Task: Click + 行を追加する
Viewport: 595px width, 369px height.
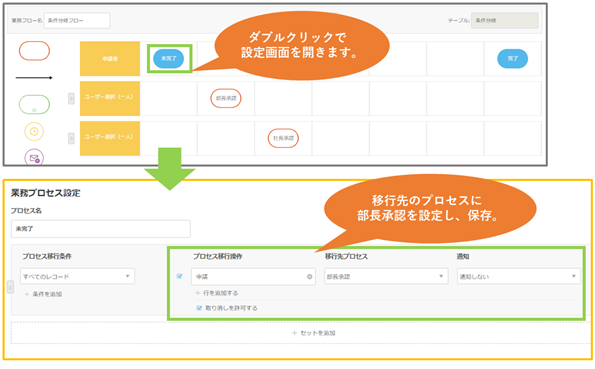Action: pyautogui.click(x=217, y=293)
